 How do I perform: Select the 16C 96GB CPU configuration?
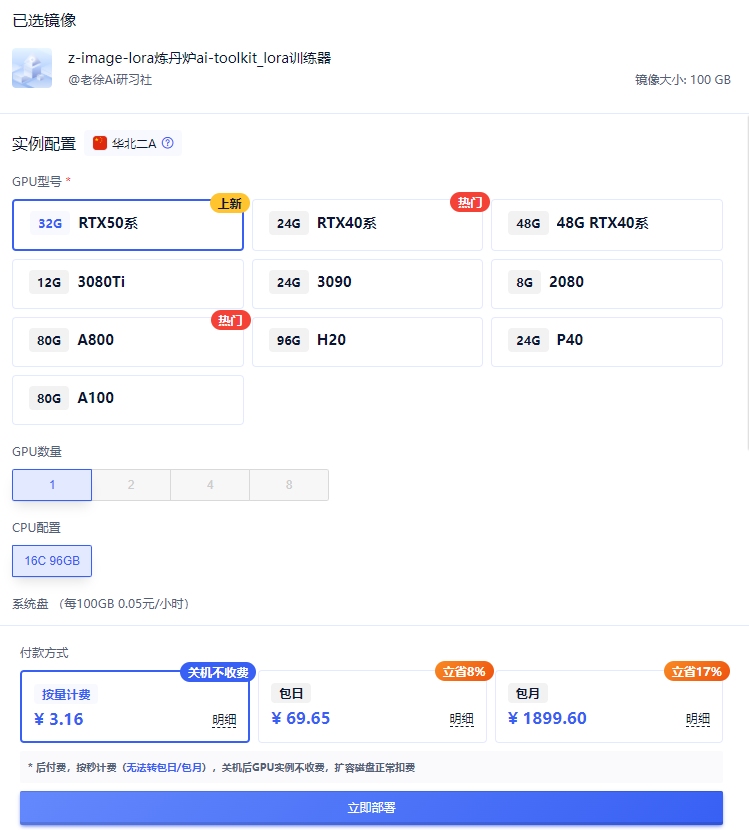tap(52, 561)
